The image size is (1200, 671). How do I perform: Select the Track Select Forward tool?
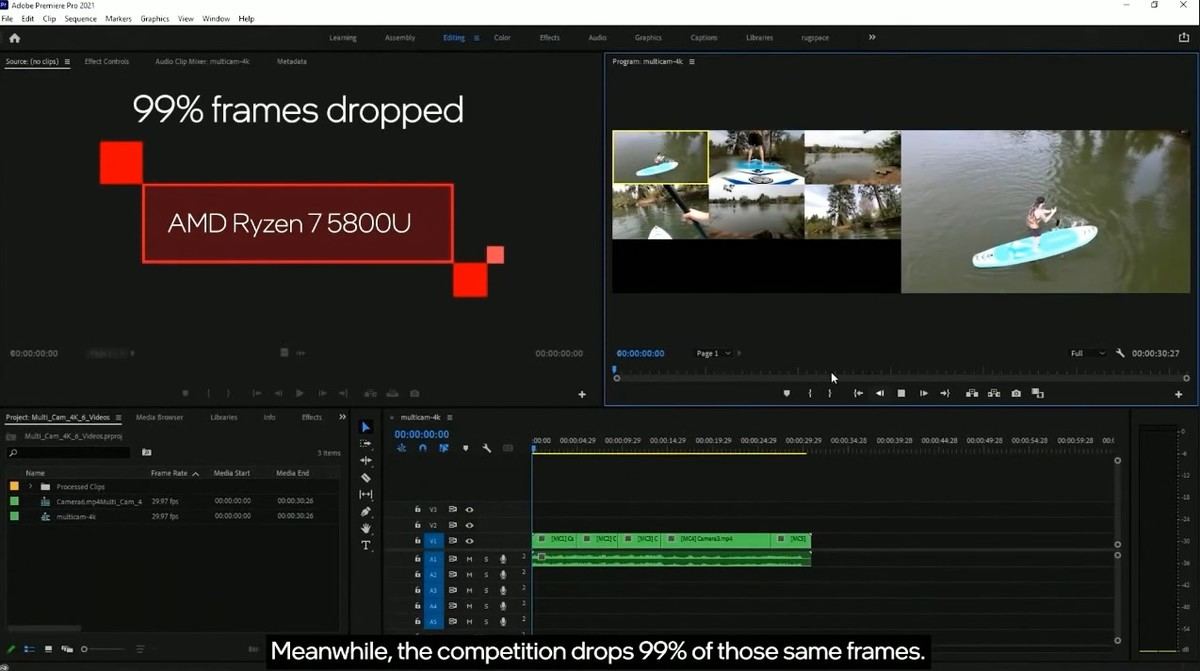365,444
